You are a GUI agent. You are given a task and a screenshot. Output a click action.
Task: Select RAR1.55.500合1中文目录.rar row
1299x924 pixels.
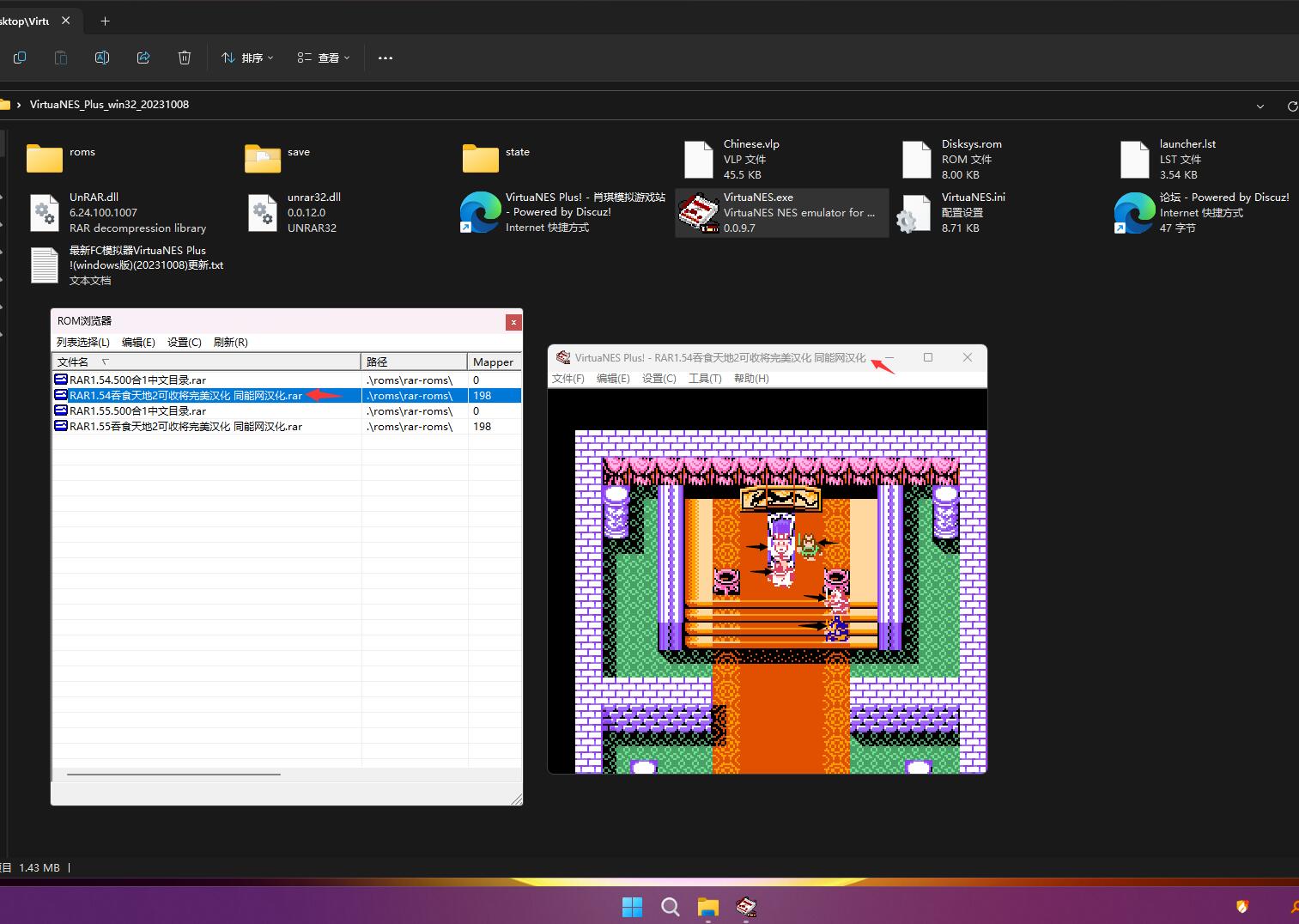click(287, 410)
